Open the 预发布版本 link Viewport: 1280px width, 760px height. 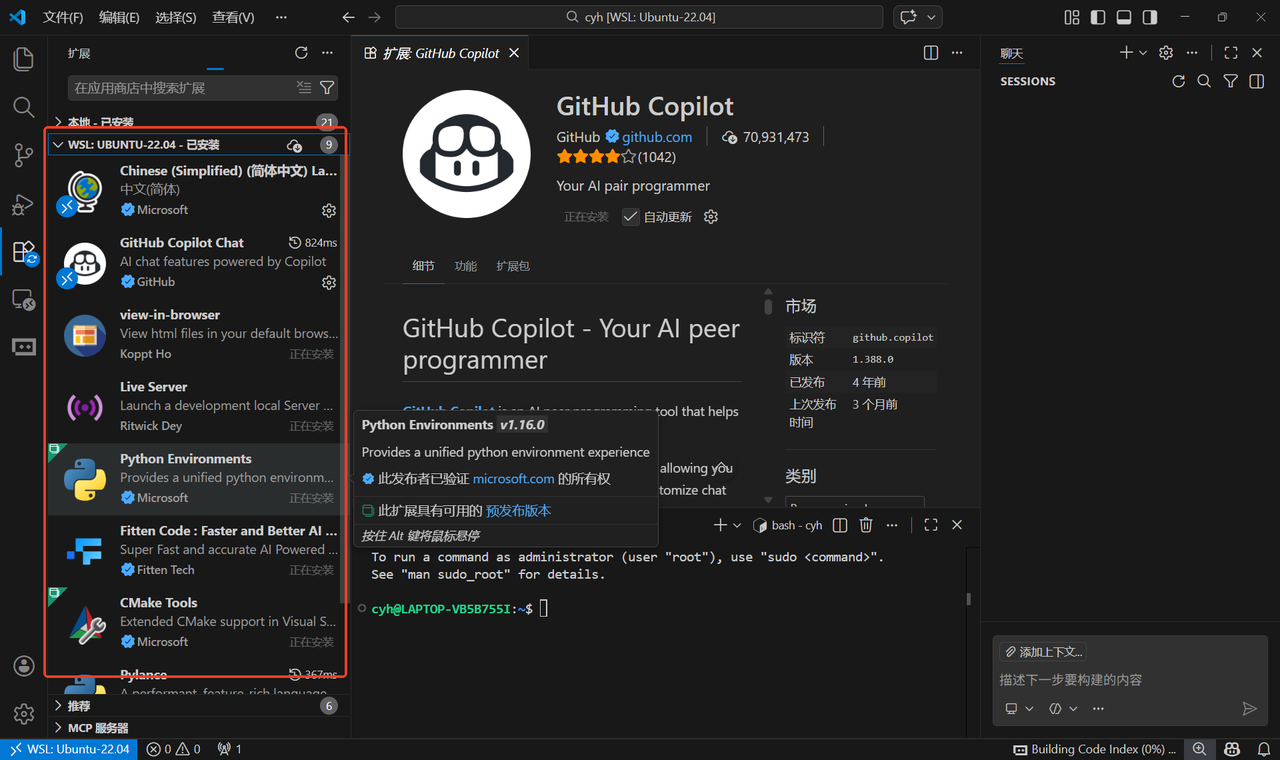518,511
